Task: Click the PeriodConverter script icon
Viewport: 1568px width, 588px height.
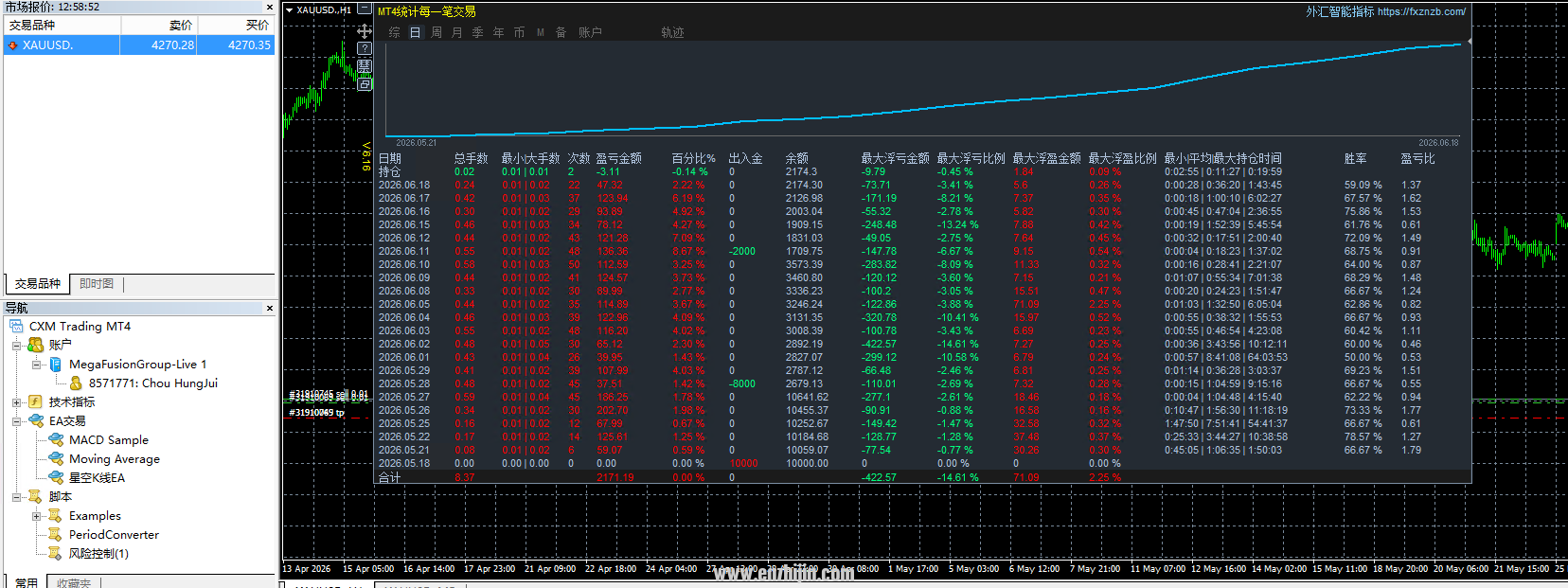Action: (56, 534)
